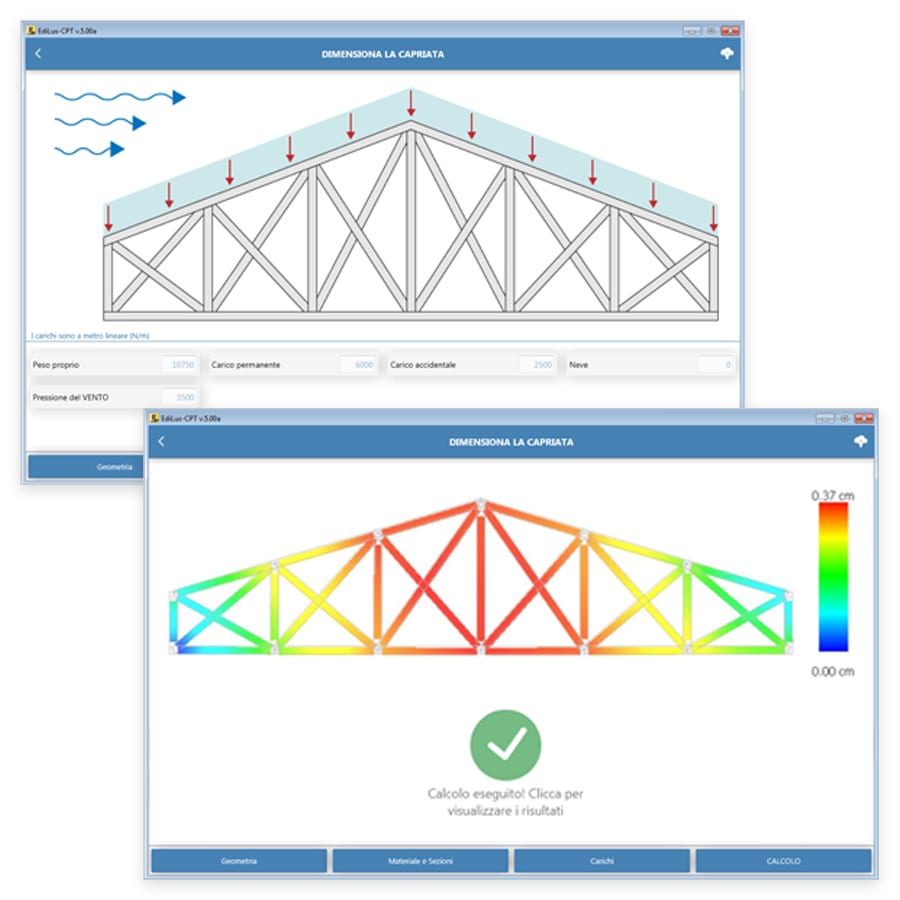Open the Materiale e Sezioni tab

420,861
